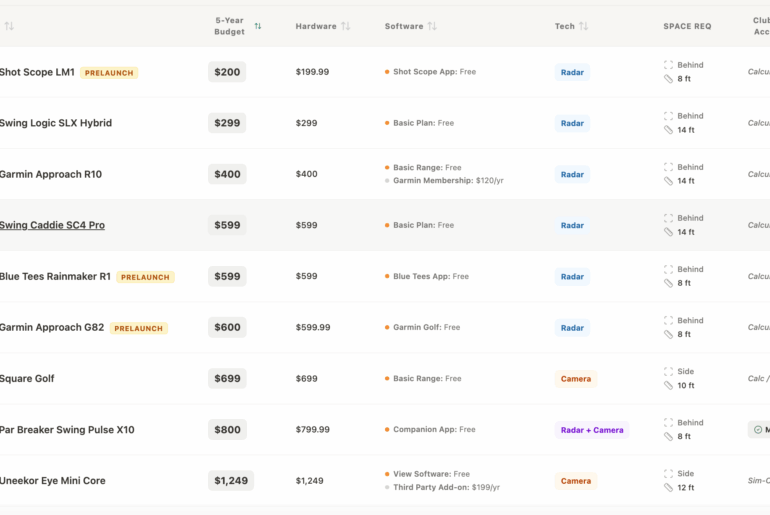The image size is (770, 515).
Task: Click the Camera badge in Square Golf row
Action: [x=575, y=379]
